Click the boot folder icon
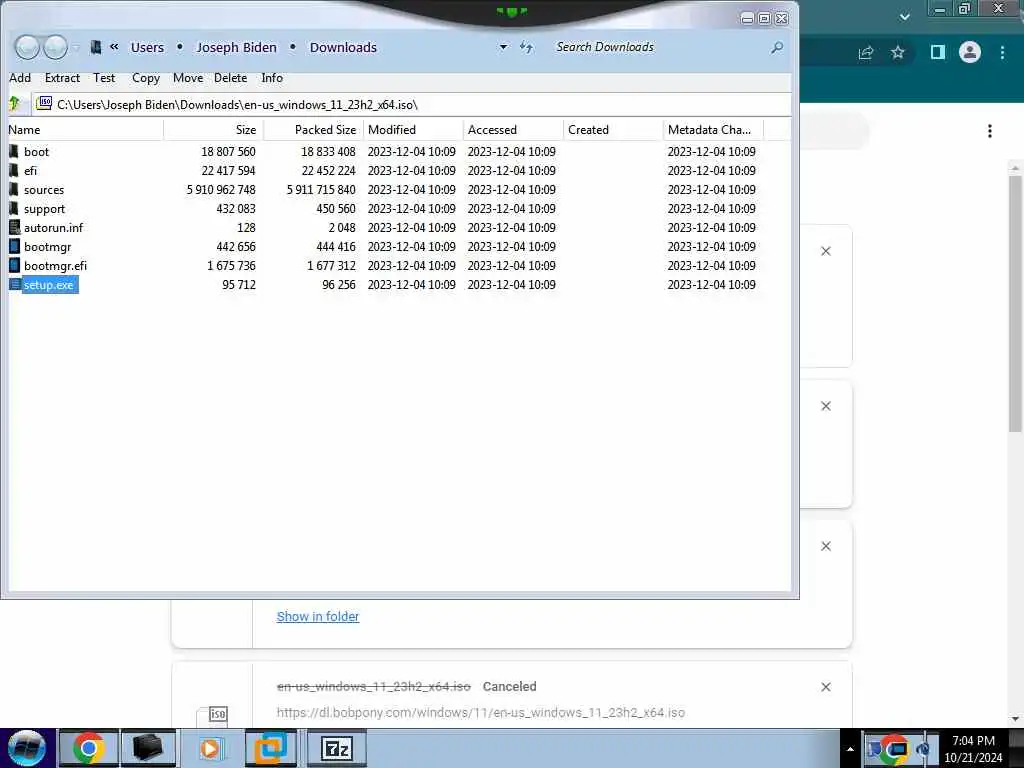Viewport: 1024px width, 768px height. (14, 152)
